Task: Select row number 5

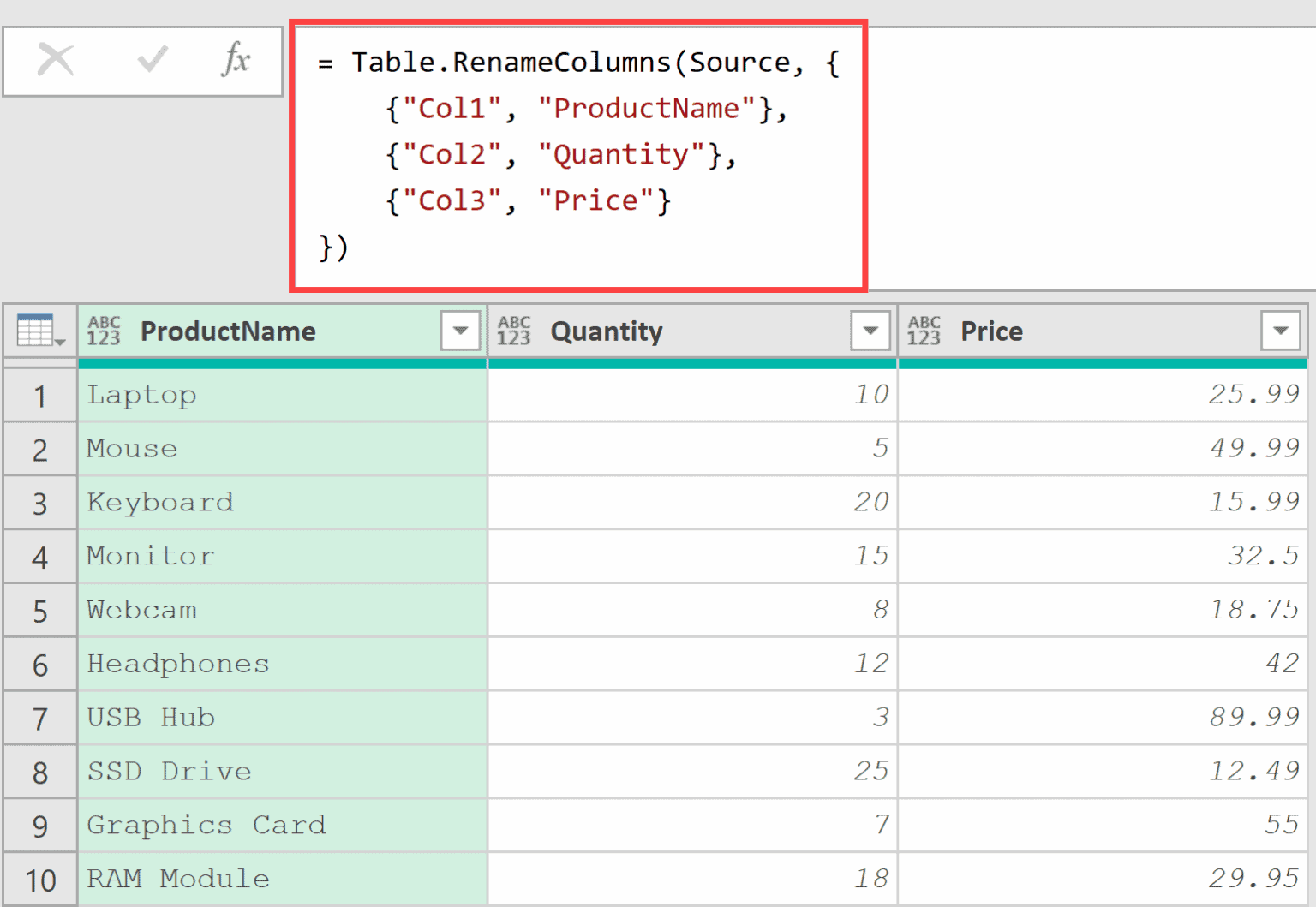Action: click(x=39, y=610)
